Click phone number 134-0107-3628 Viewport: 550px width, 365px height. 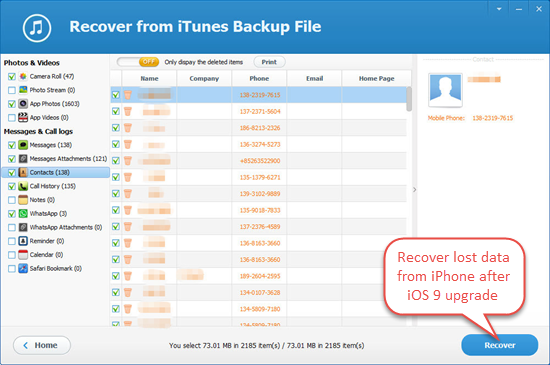point(260,292)
